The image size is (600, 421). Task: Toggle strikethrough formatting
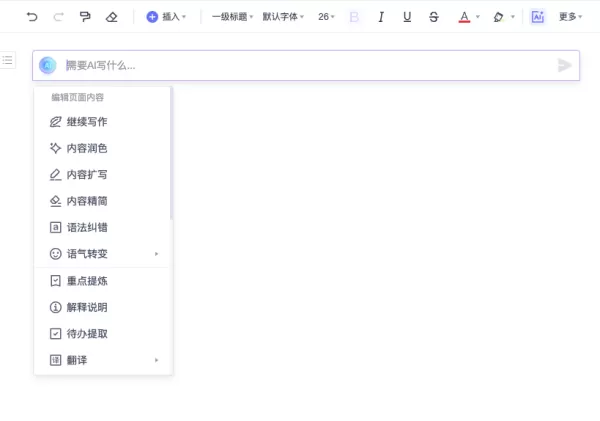434,17
